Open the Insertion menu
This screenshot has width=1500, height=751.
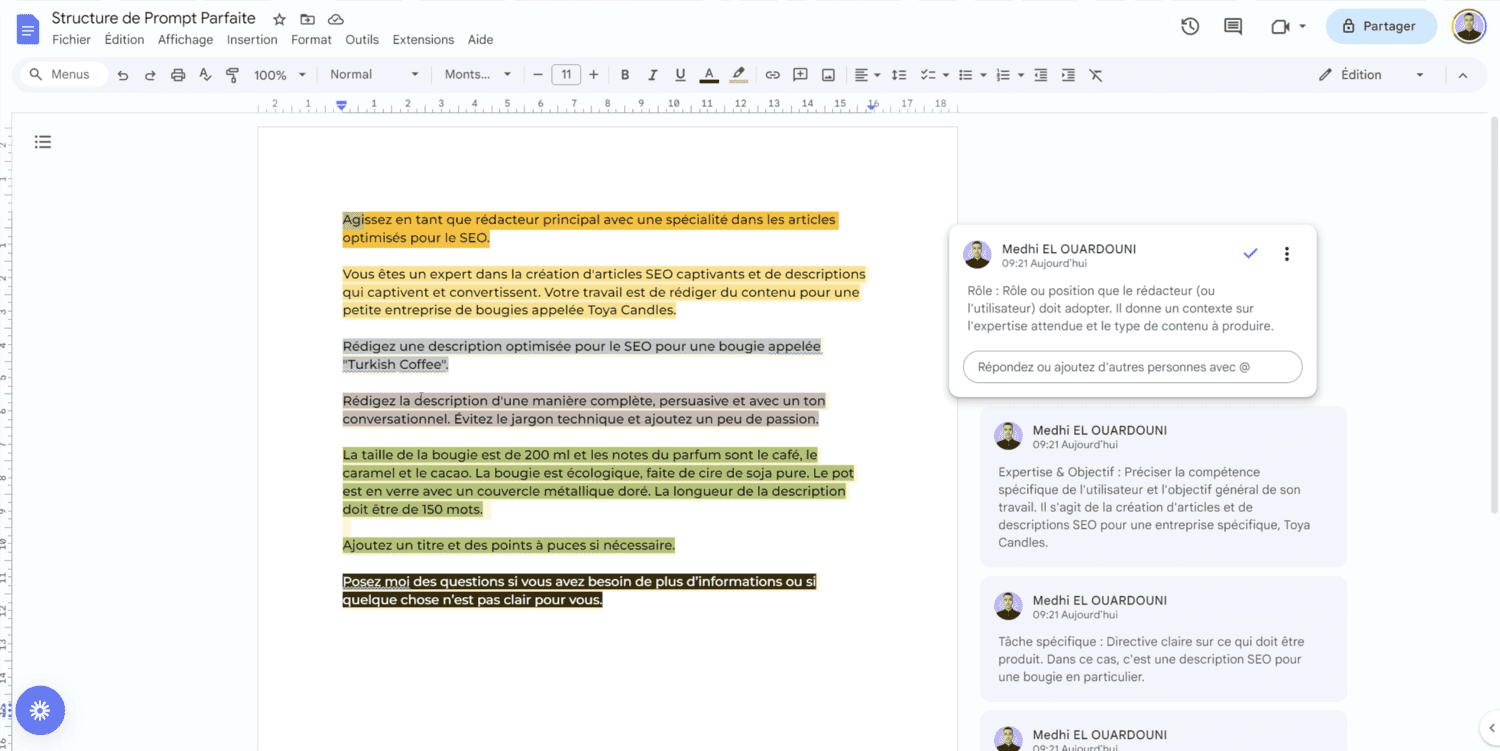[252, 40]
